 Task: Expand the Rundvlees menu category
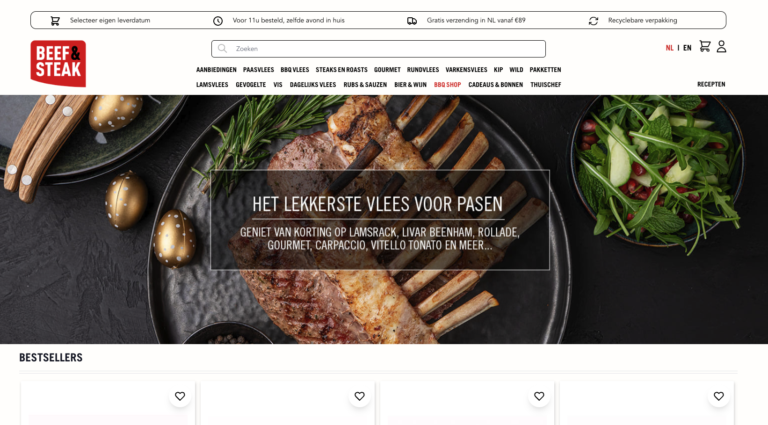coord(423,70)
